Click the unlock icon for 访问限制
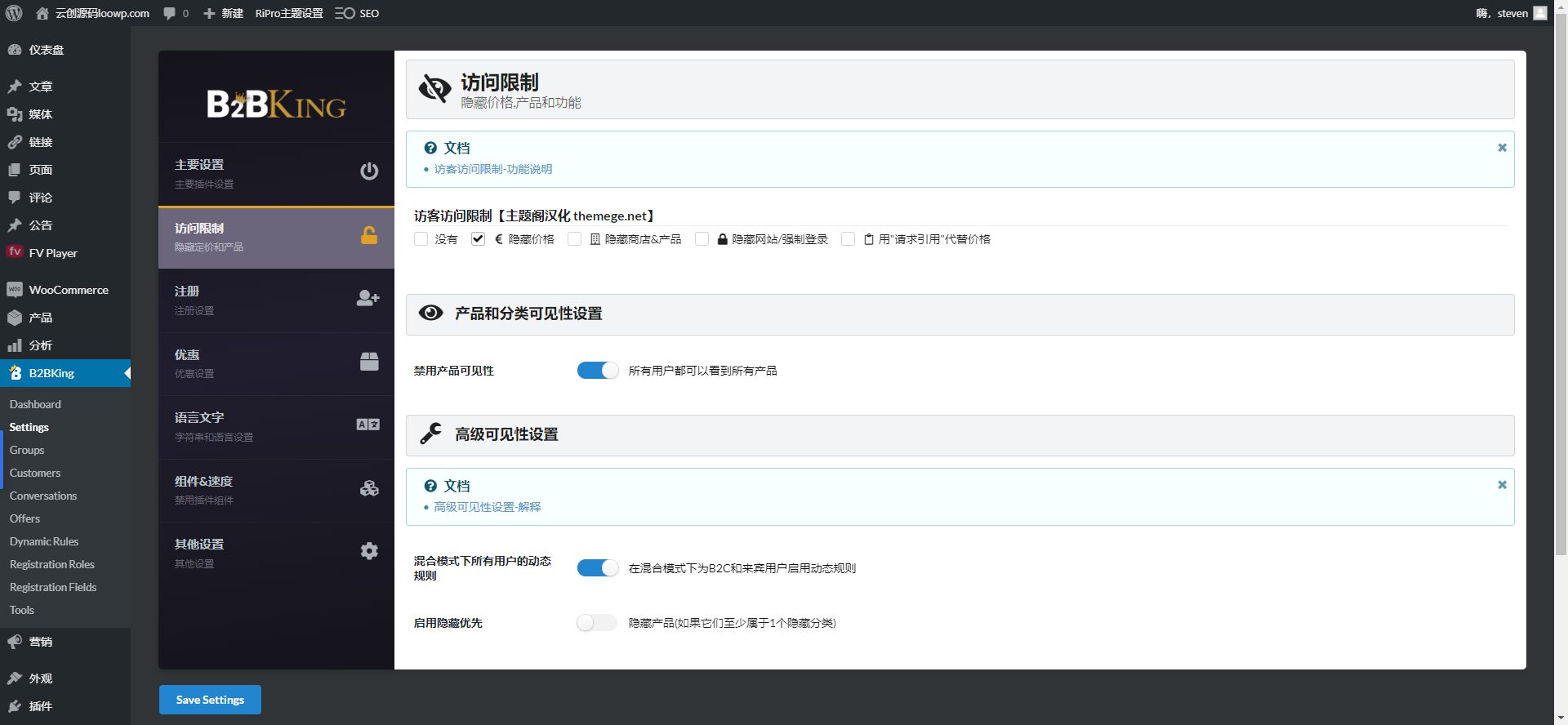Screen dimensions: 1568x725 [369, 236]
